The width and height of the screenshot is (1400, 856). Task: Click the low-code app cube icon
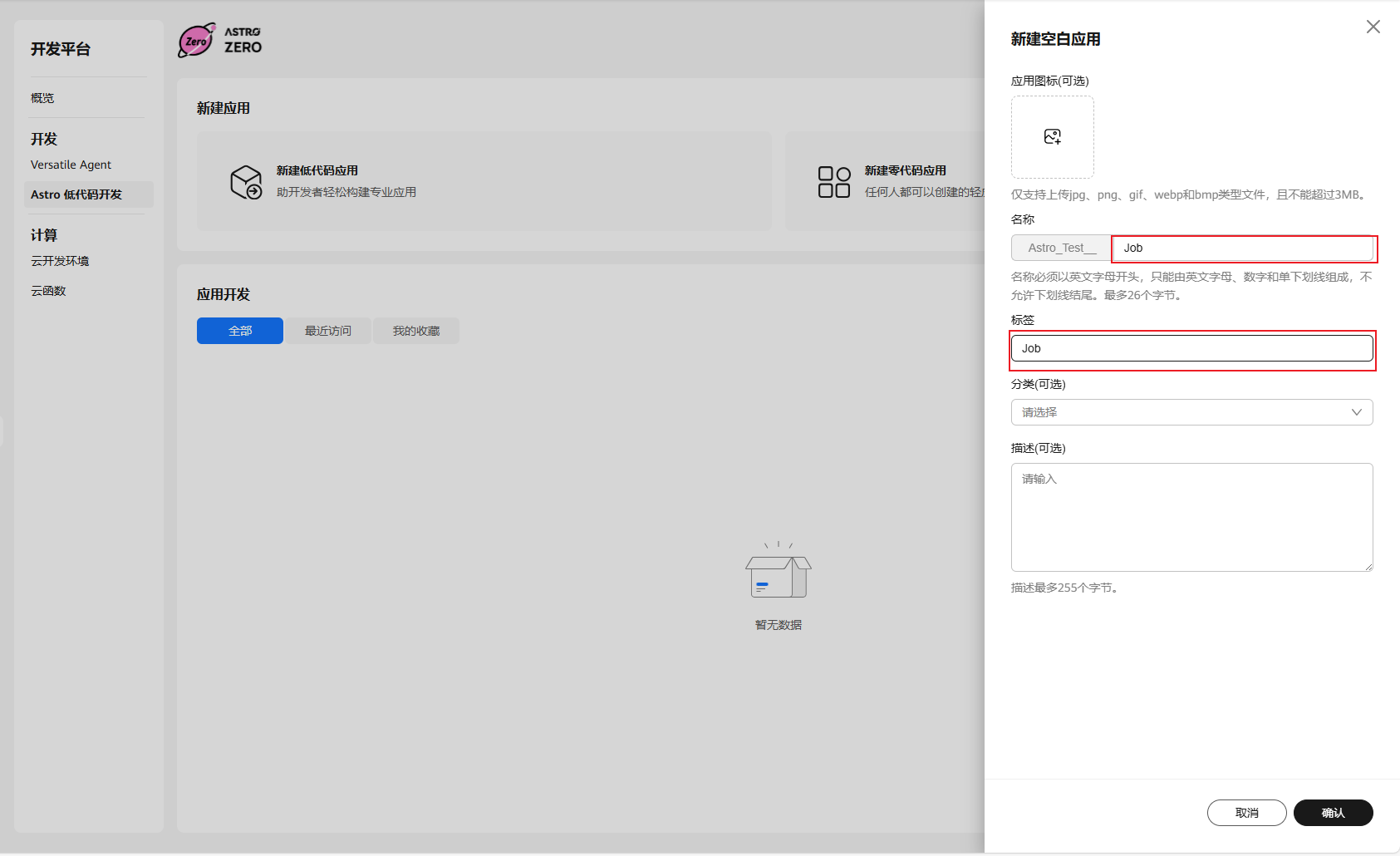pos(246,182)
